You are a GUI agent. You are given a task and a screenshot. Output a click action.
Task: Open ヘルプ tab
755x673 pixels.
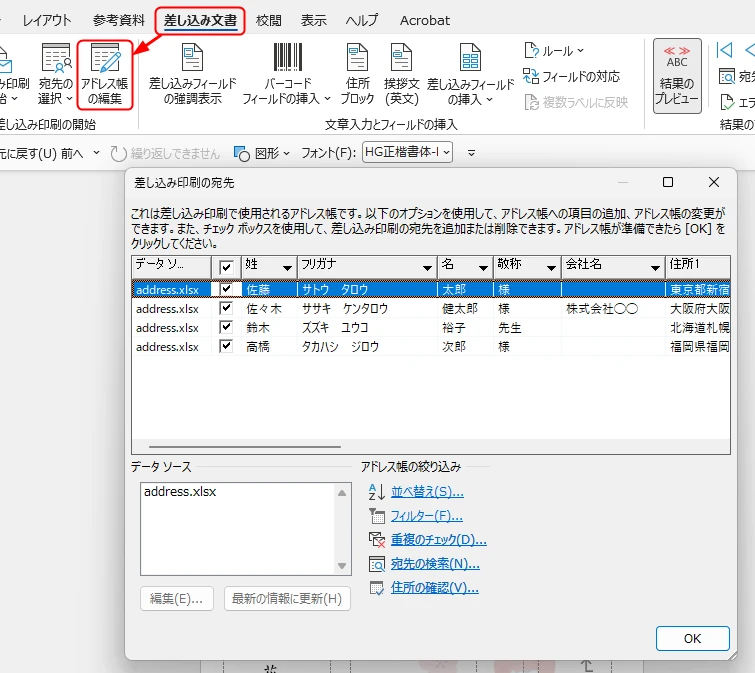pos(362,20)
